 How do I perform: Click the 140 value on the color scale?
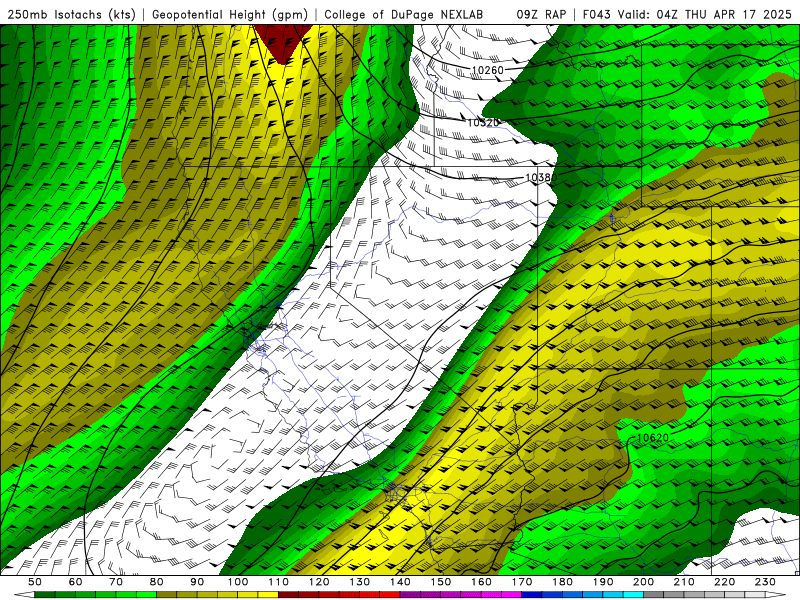tap(400, 582)
